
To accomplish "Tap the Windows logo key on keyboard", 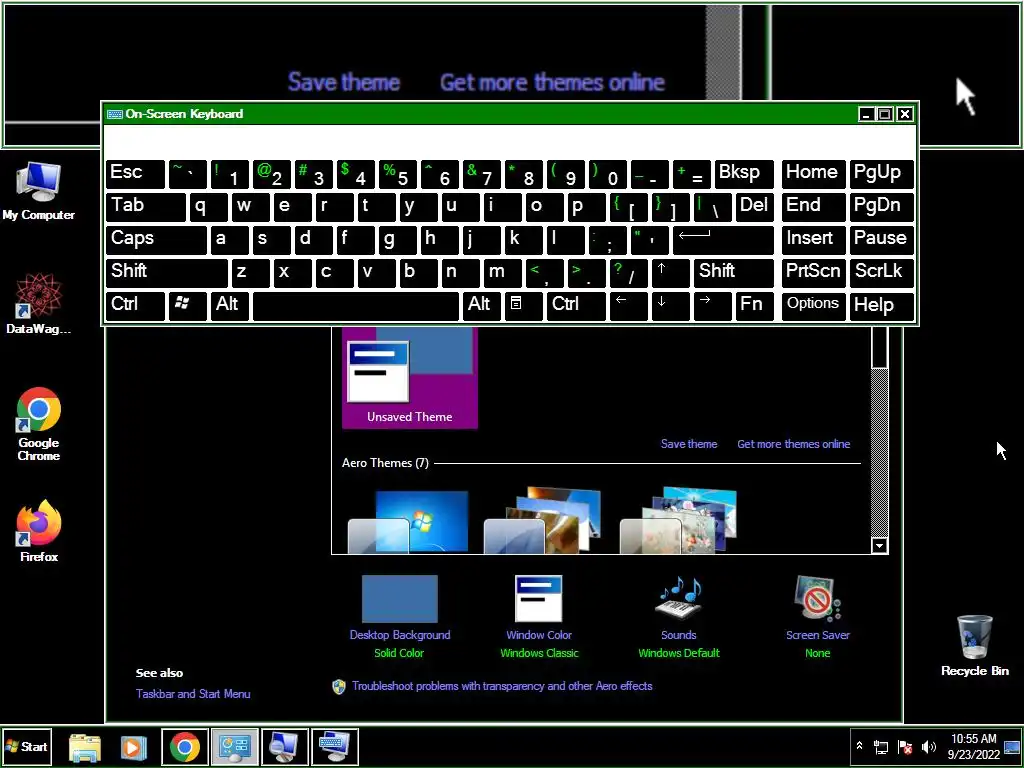I will 187,304.
